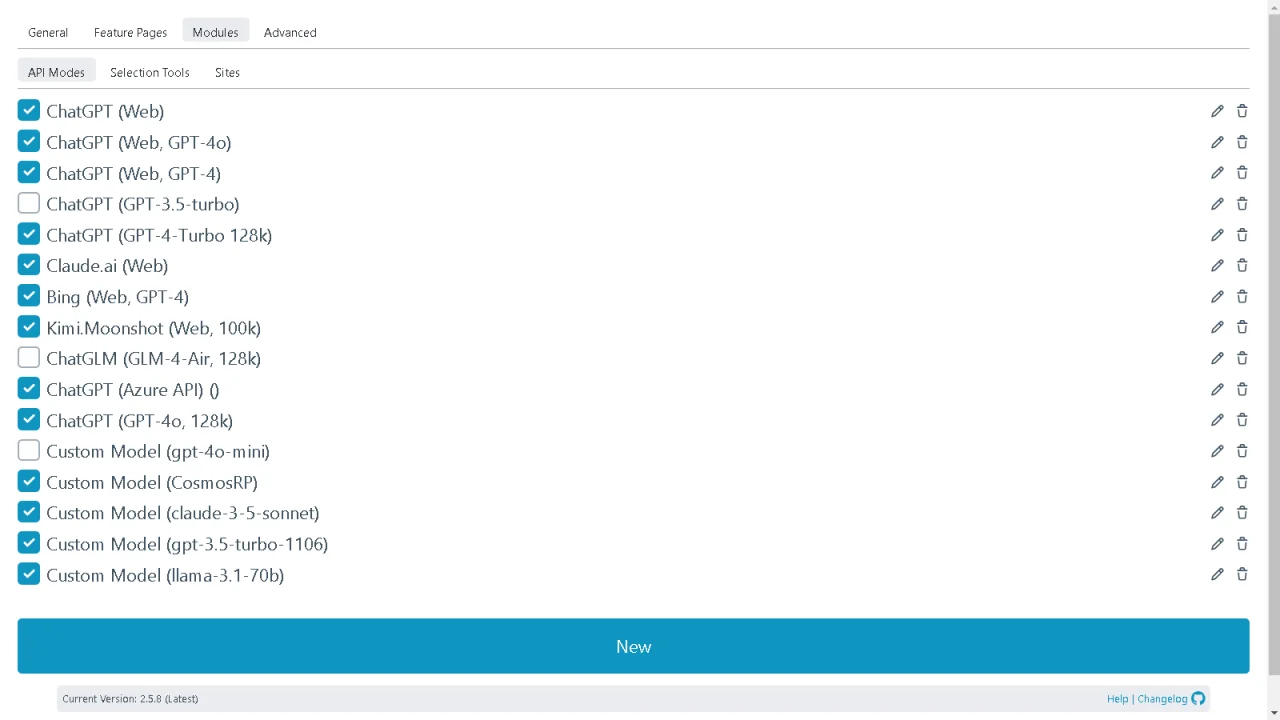Go to the Advanced tab
The height and width of the screenshot is (720, 1280).
pyautogui.click(x=290, y=32)
